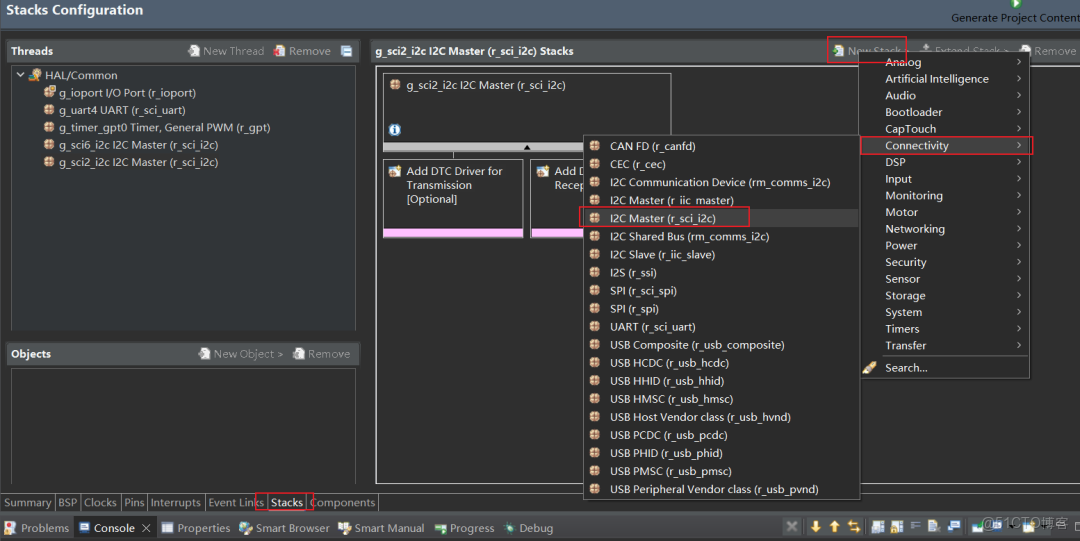
Task: Open the Problems view tab
Action: coord(37,528)
